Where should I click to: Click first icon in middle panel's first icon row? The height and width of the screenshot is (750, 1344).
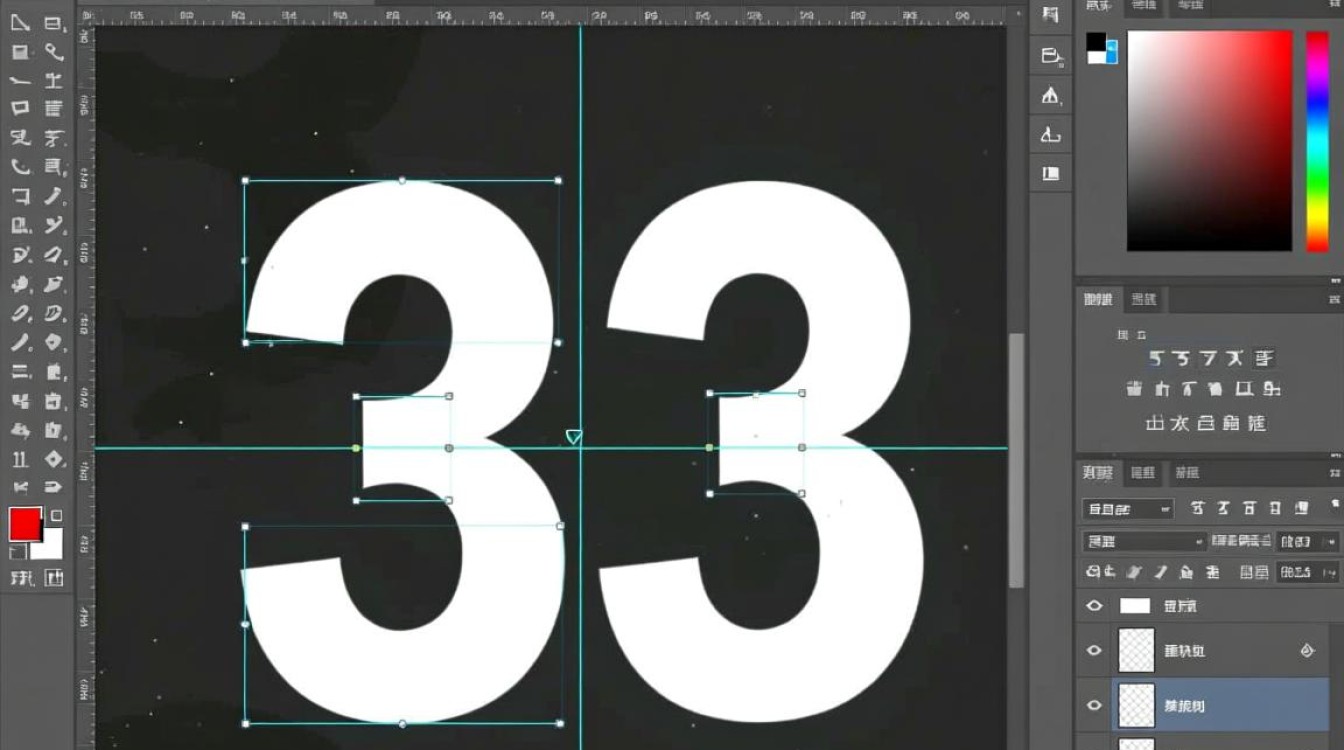[1155, 357]
